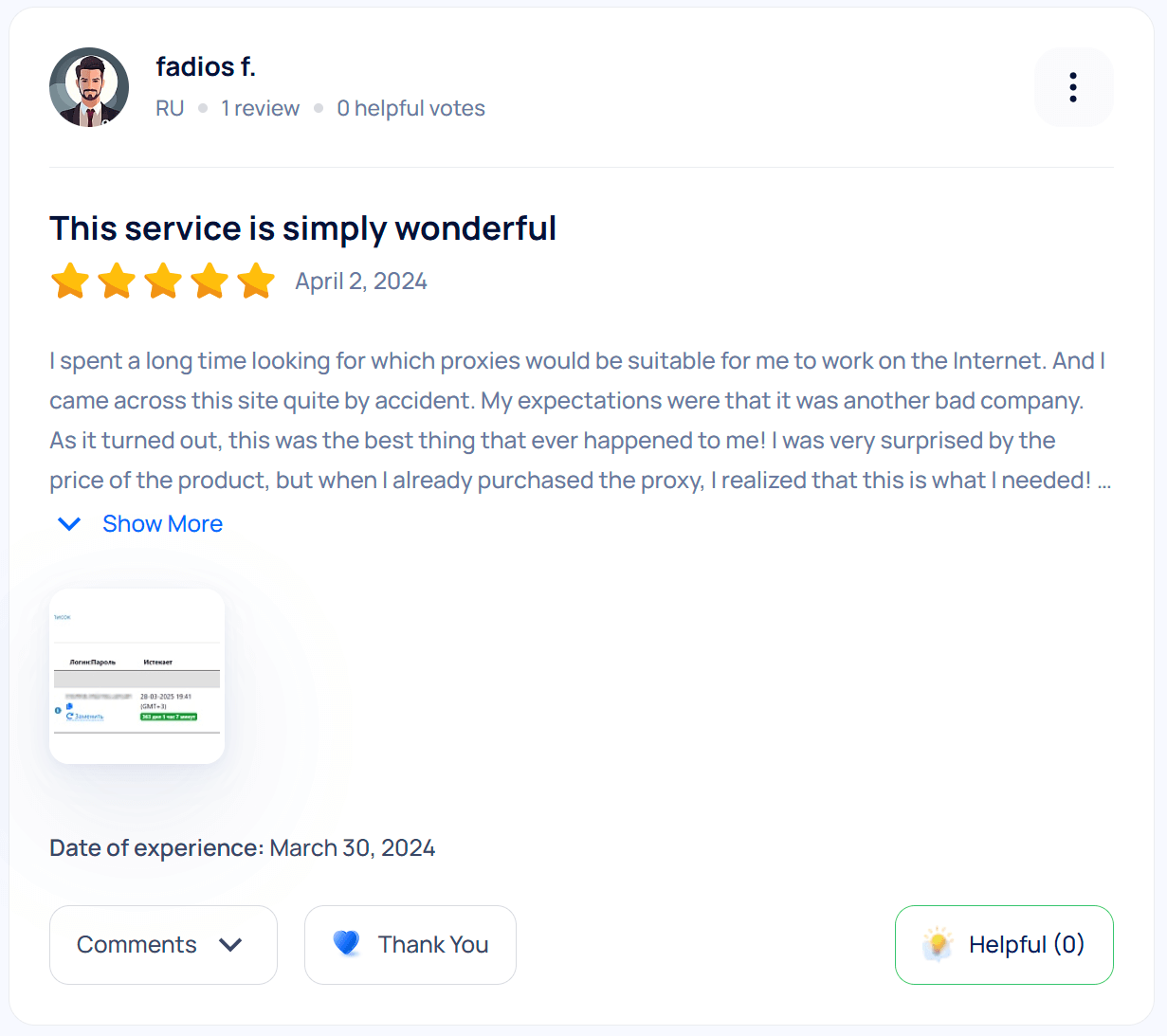Click the RU country label
1167x1036 pixels.
click(170, 109)
